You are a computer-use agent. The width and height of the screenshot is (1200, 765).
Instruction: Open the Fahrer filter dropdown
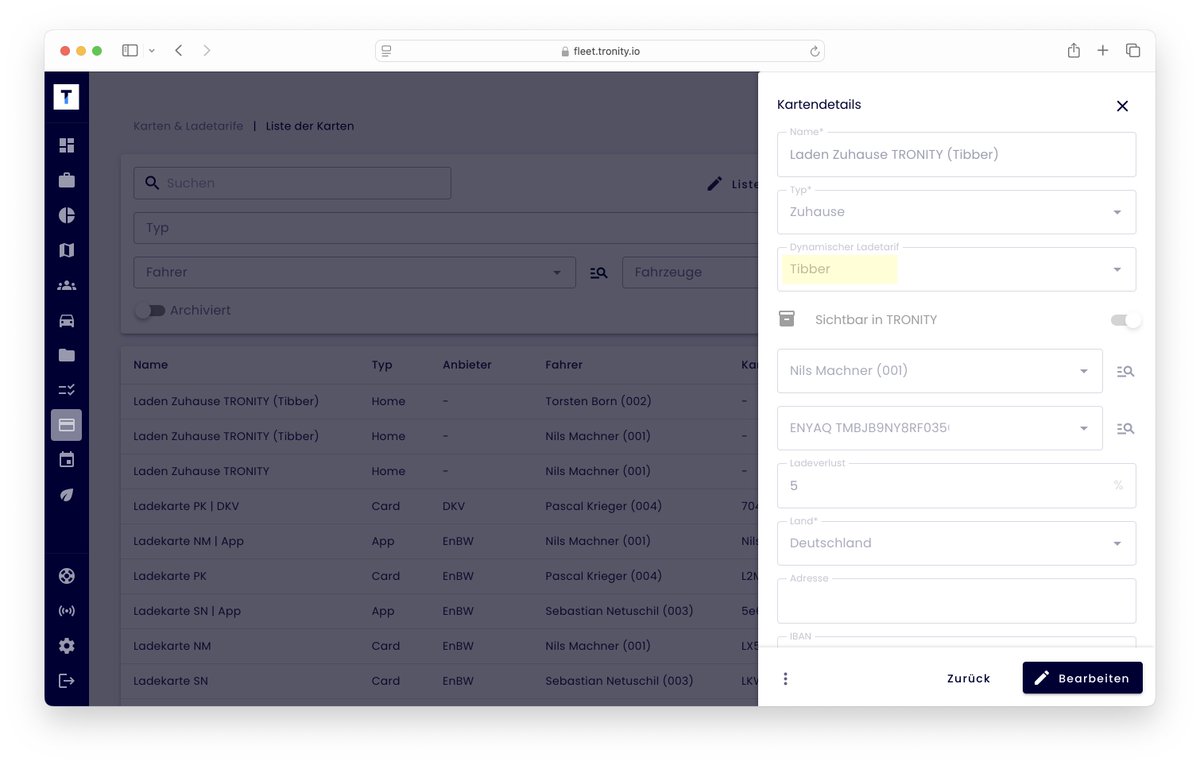coord(354,272)
